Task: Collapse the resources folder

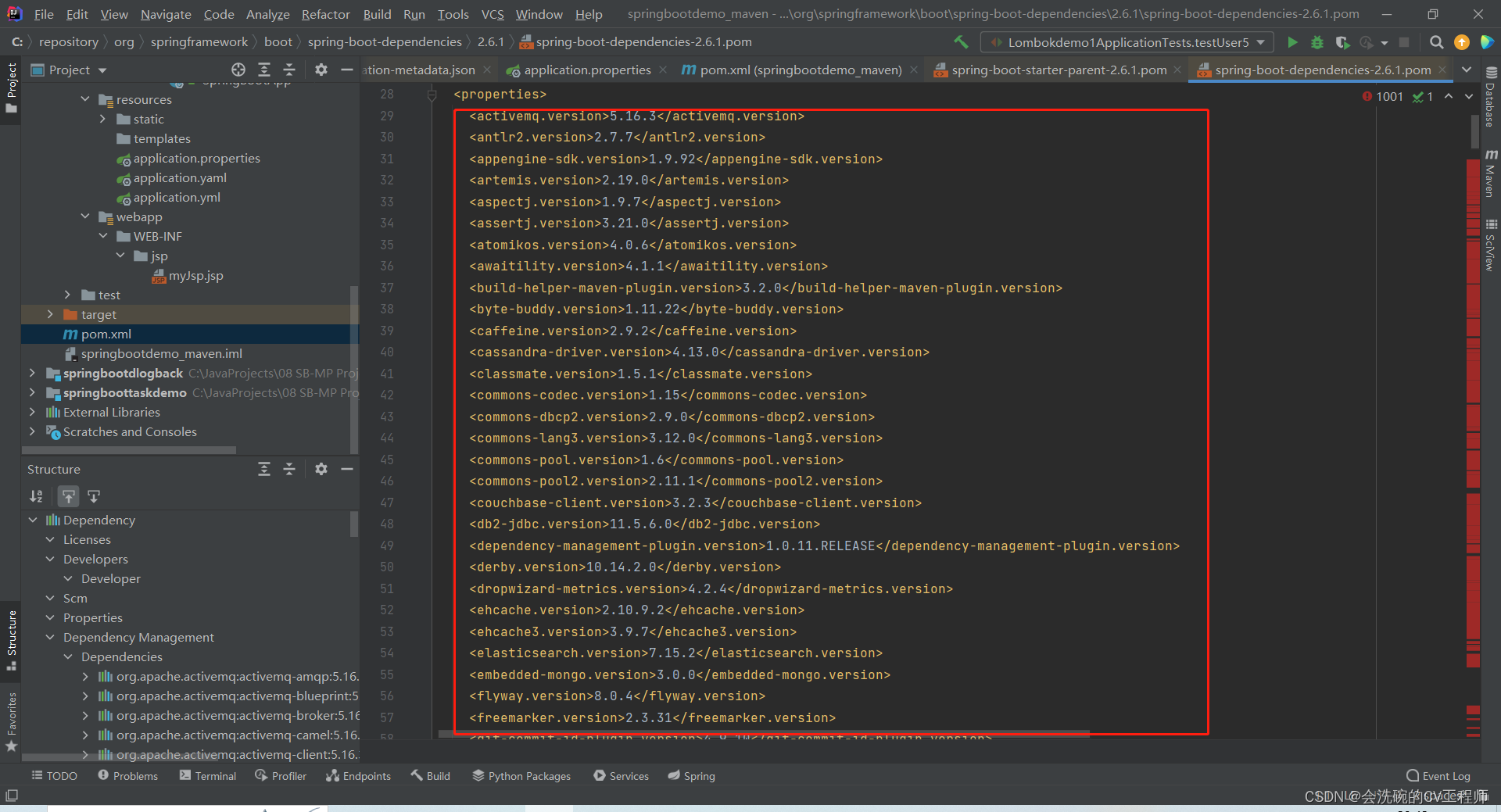Action: (85, 99)
